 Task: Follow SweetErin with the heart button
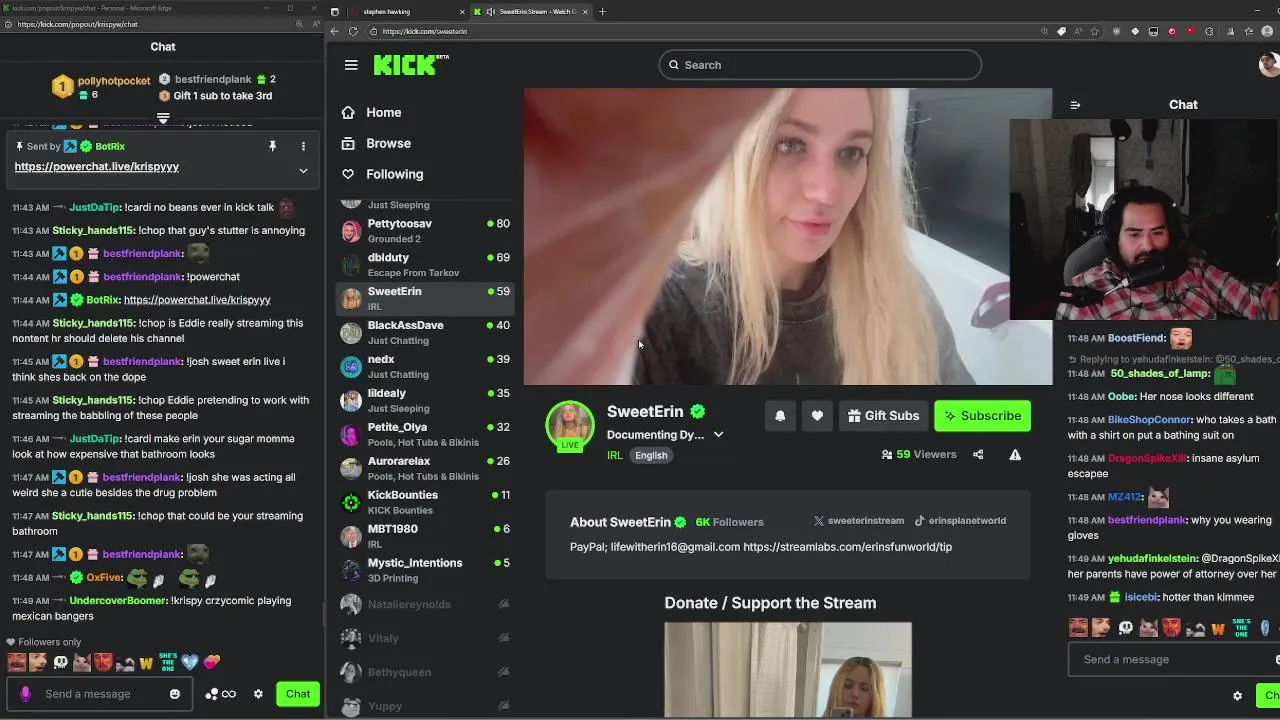point(817,416)
